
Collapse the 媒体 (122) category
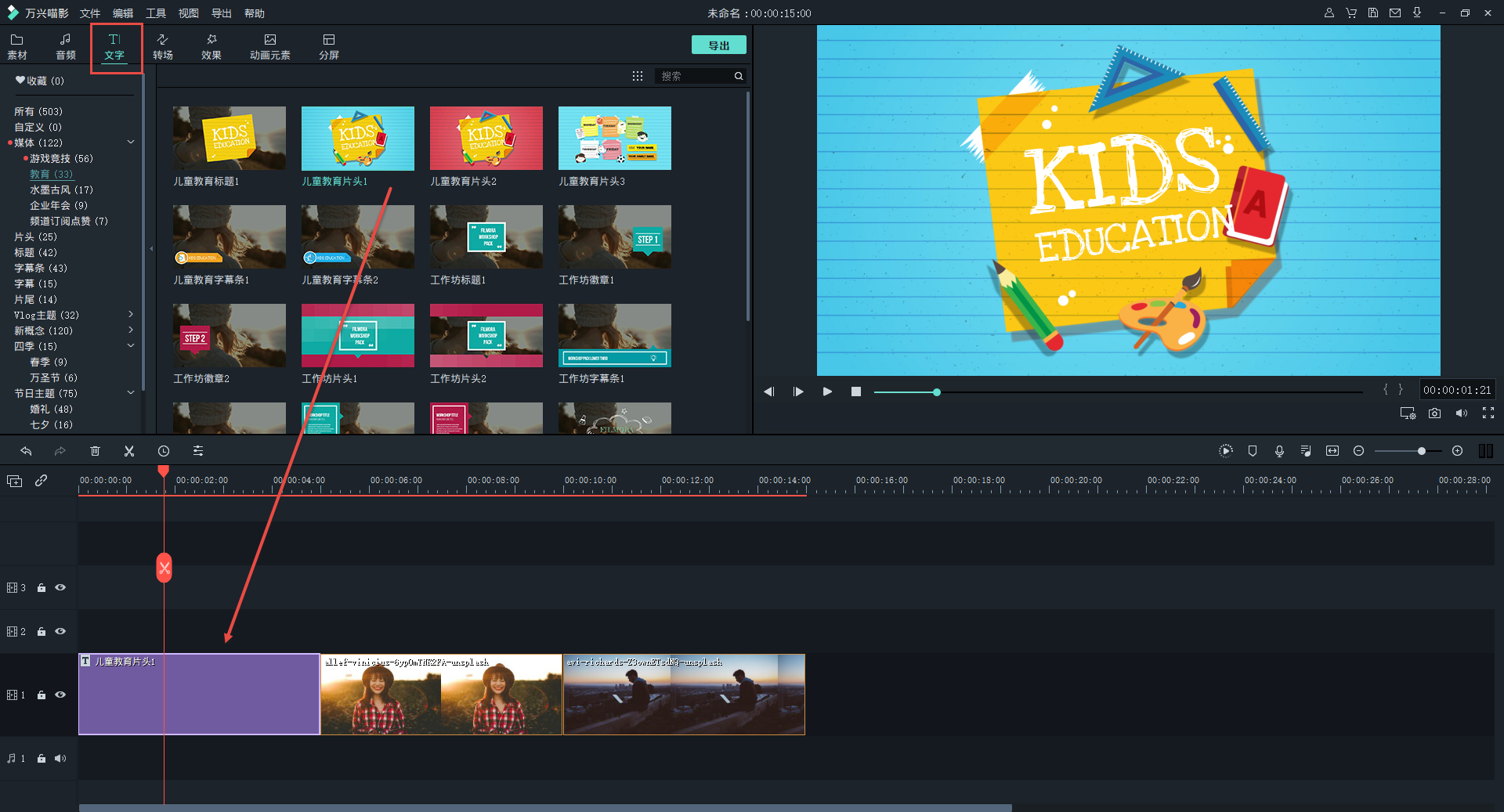[131, 143]
